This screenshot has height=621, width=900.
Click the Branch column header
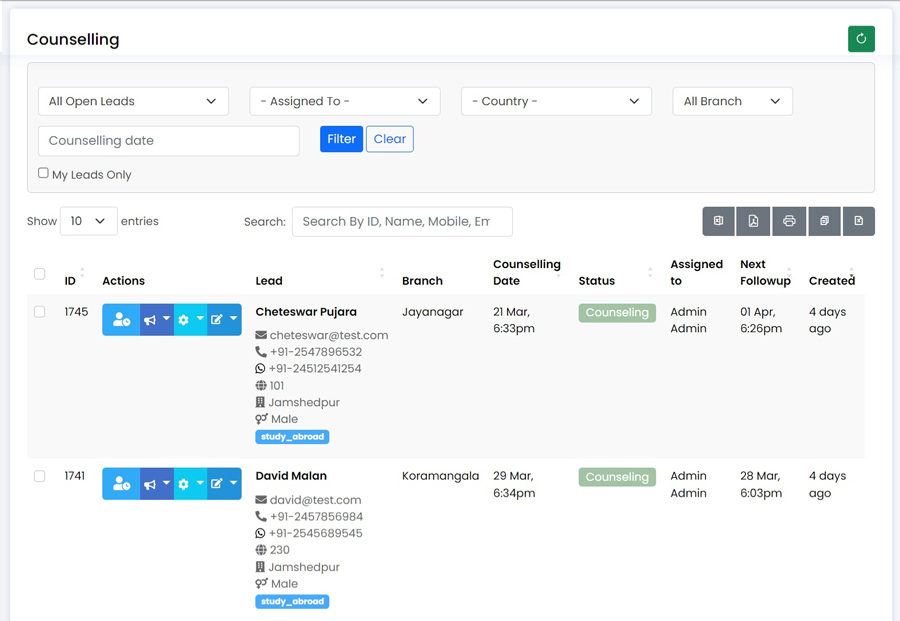422,281
